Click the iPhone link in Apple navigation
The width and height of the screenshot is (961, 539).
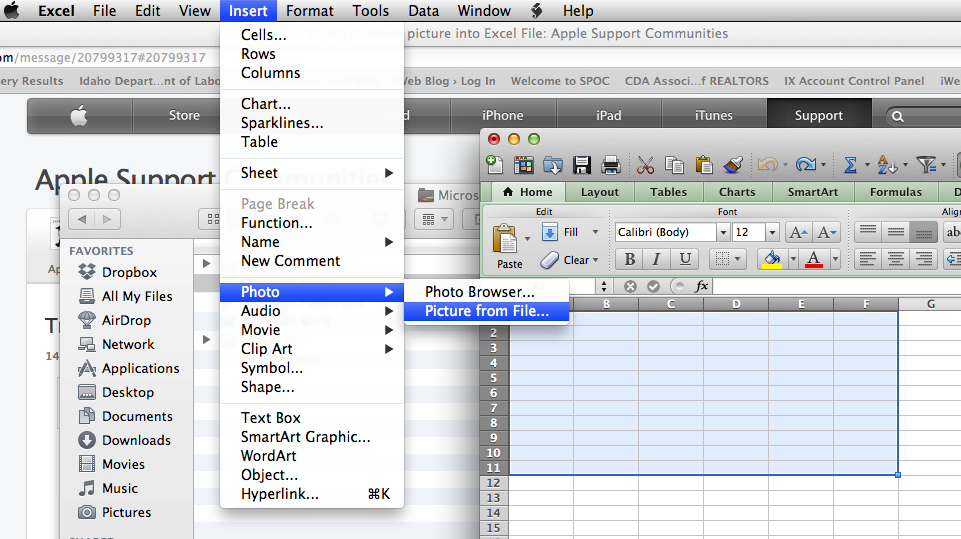(x=503, y=115)
